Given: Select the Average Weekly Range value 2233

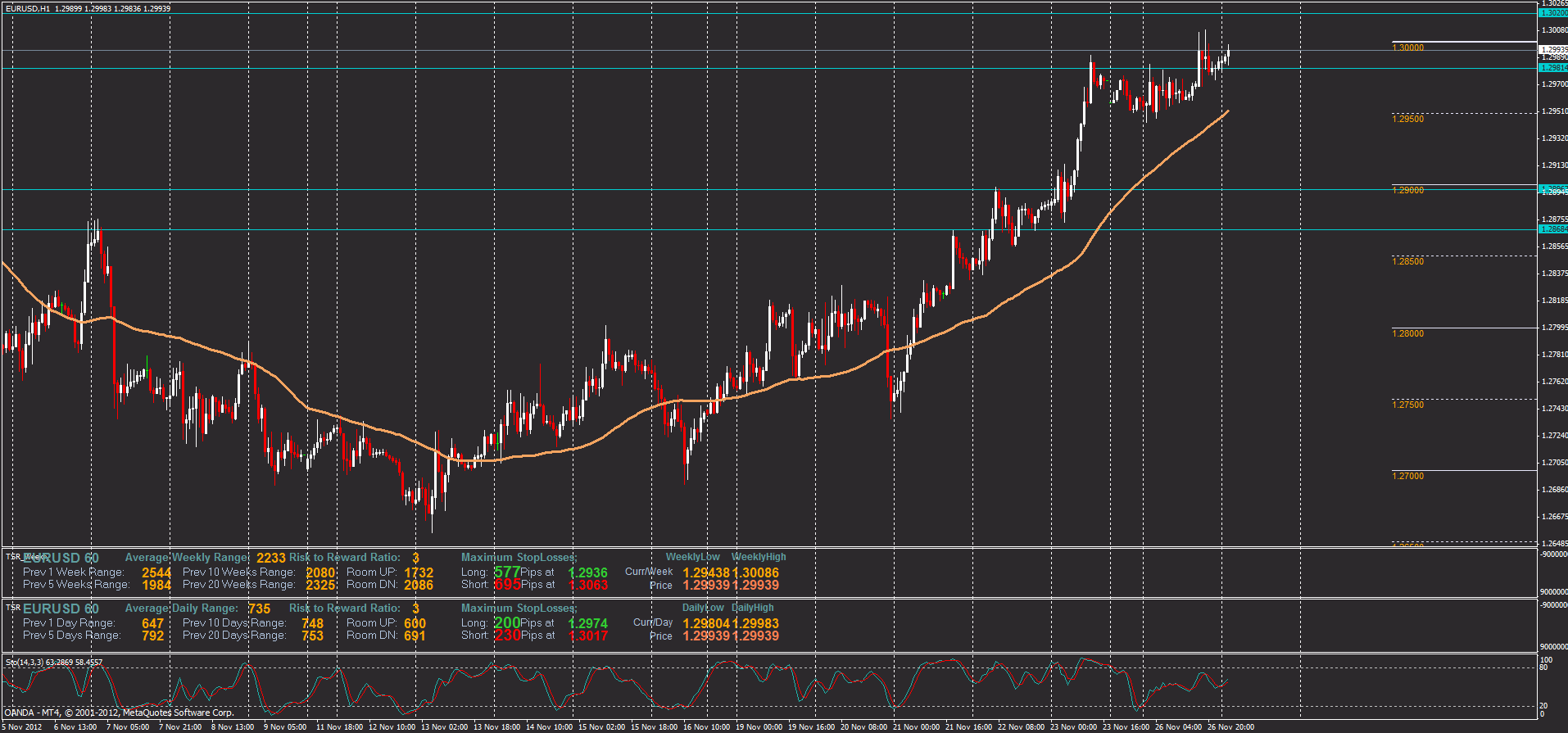Looking at the screenshot, I should [270, 559].
